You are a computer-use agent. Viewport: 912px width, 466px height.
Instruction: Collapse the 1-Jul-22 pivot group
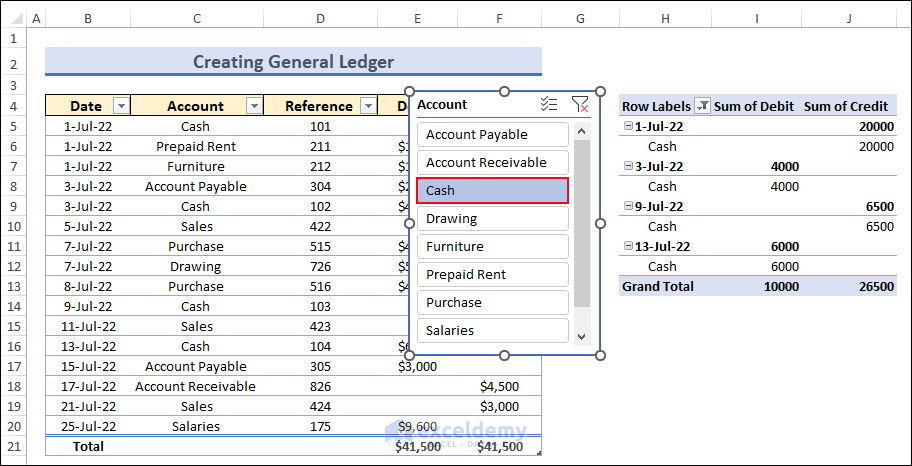coord(627,127)
